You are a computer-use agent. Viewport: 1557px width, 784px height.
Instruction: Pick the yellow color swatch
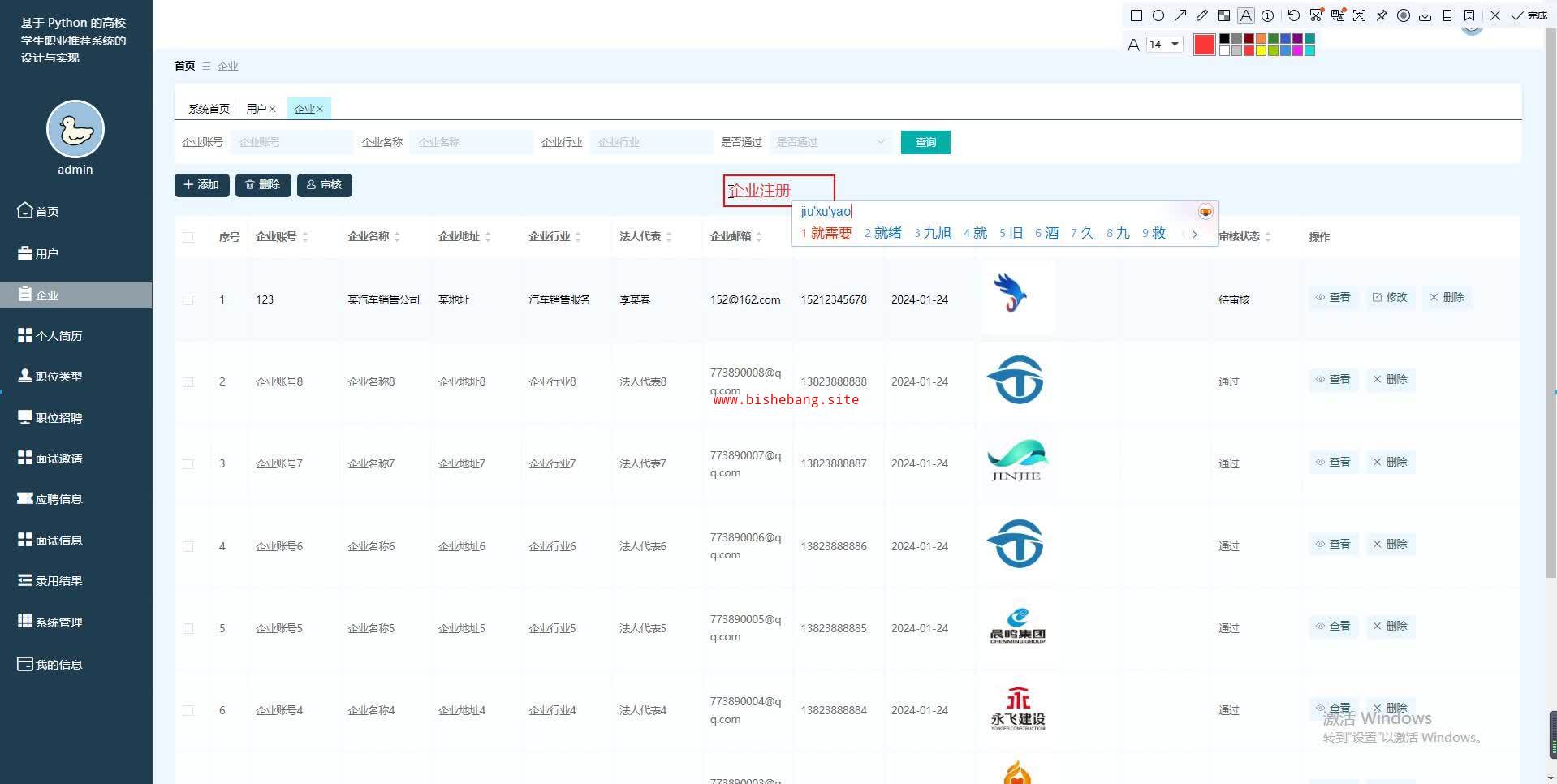[x=1261, y=50]
